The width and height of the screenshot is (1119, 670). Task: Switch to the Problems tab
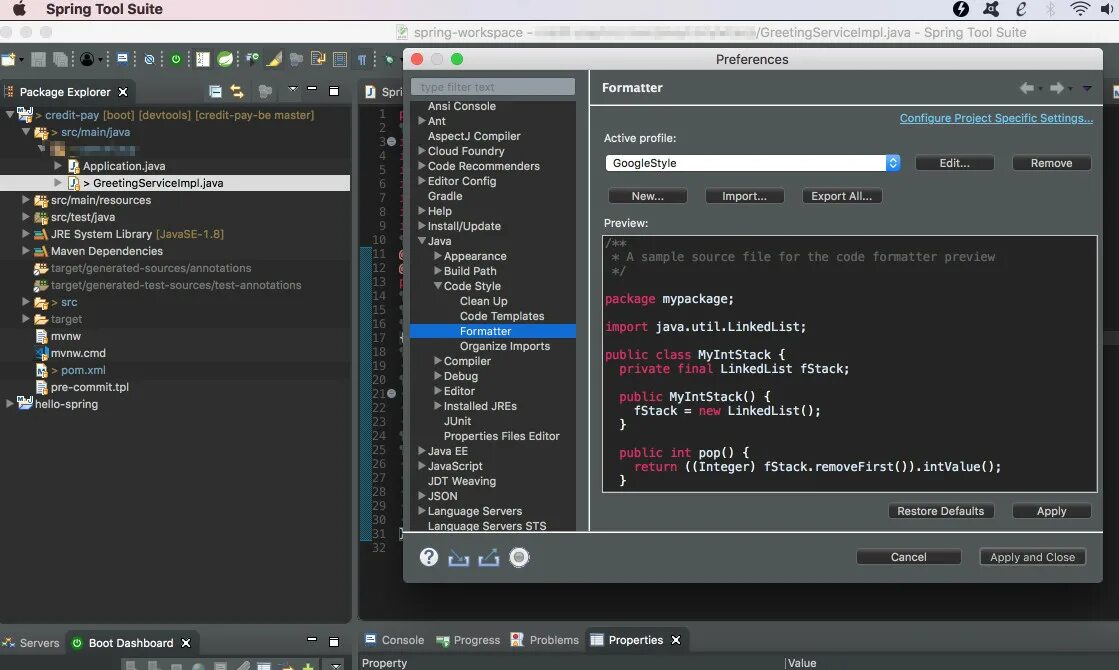tap(545, 640)
